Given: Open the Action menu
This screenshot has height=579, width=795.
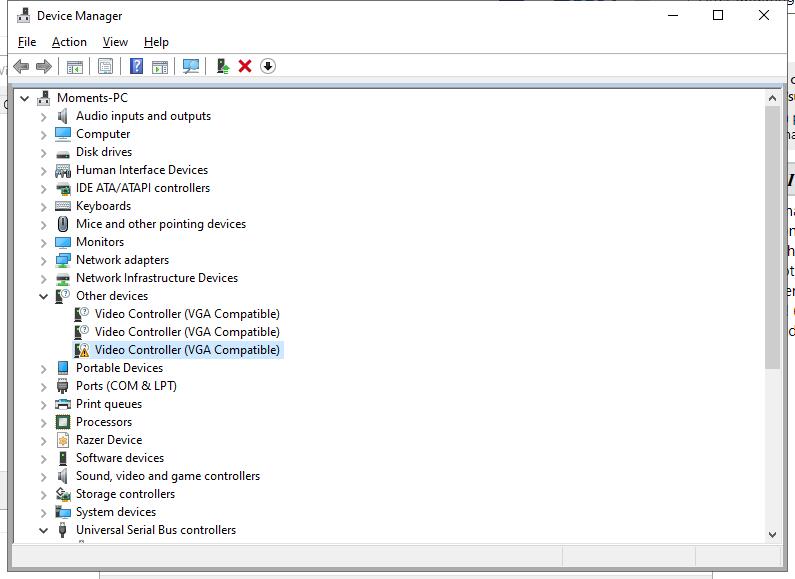Looking at the screenshot, I should pyautogui.click(x=69, y=42).
